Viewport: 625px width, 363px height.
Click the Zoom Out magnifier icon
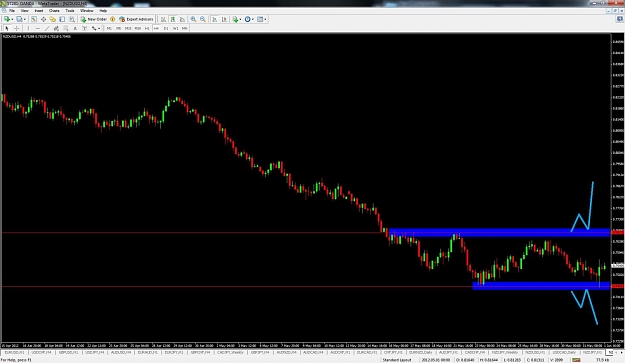coord(203,19)
